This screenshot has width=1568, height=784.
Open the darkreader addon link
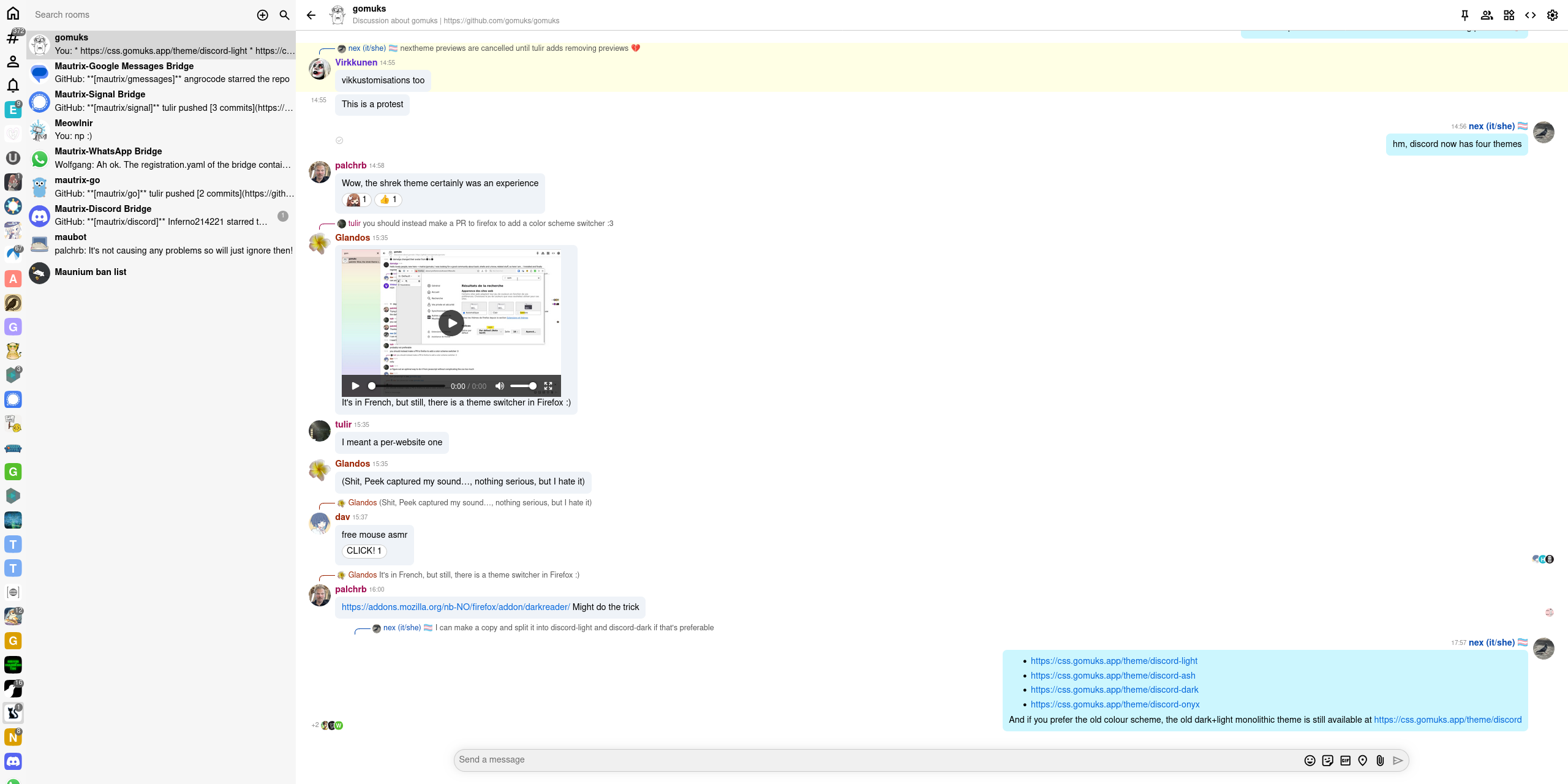(x=455, y=607)
